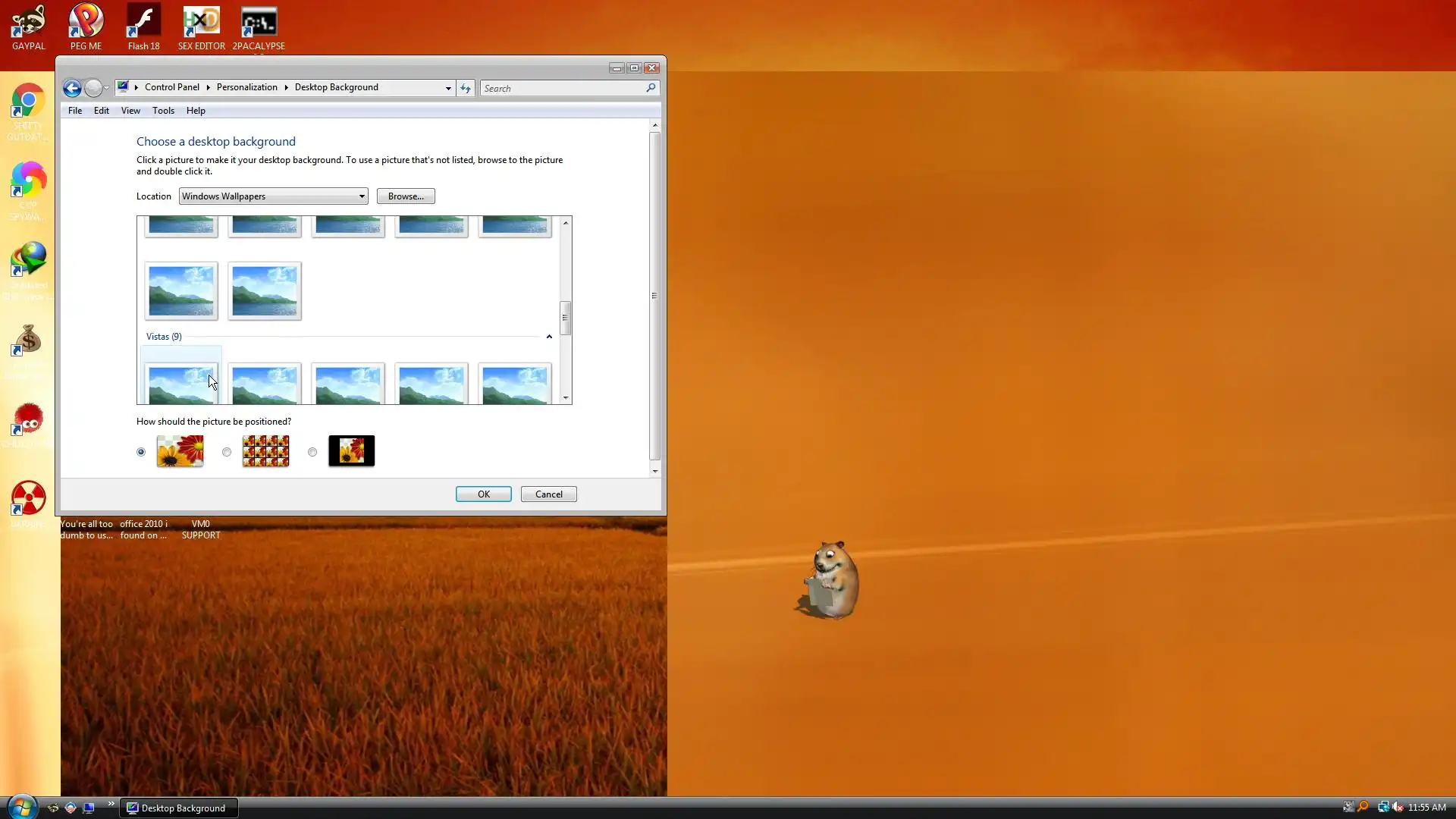The image size is (1456, 819).
Task: Select the centered picture position option
Action: pos(312,452)
